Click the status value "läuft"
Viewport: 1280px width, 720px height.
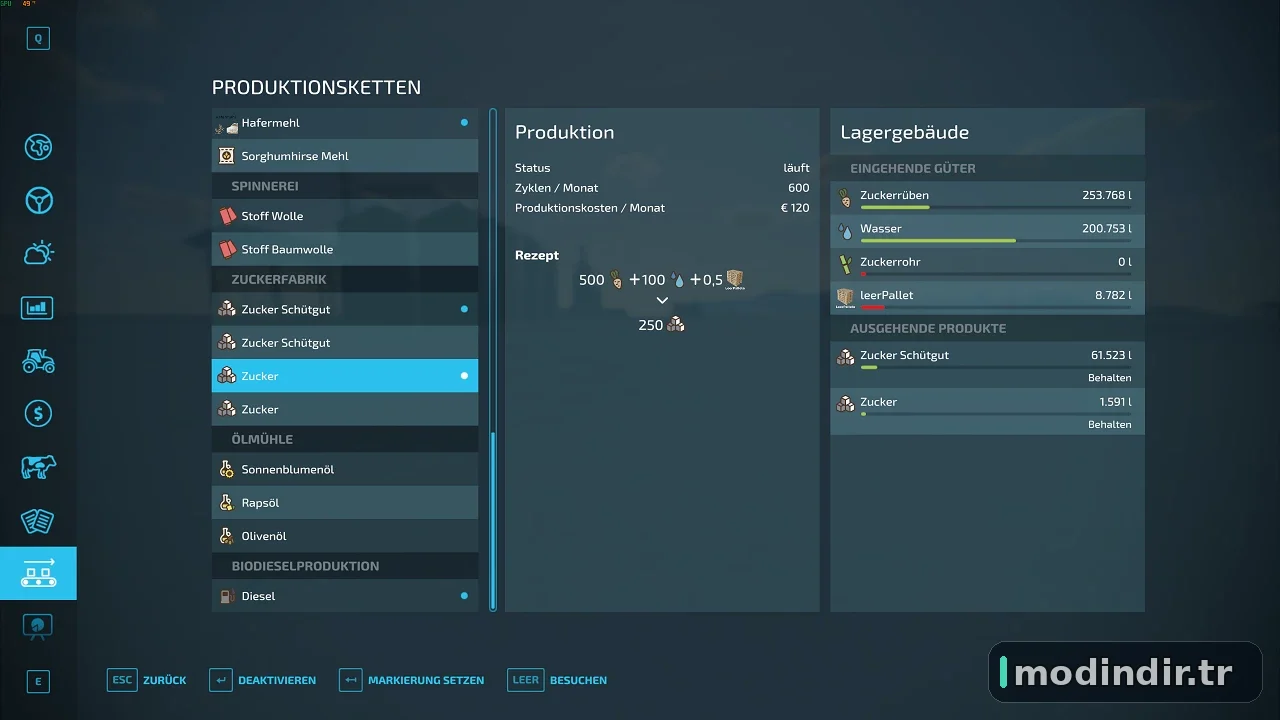pos(796,168)
